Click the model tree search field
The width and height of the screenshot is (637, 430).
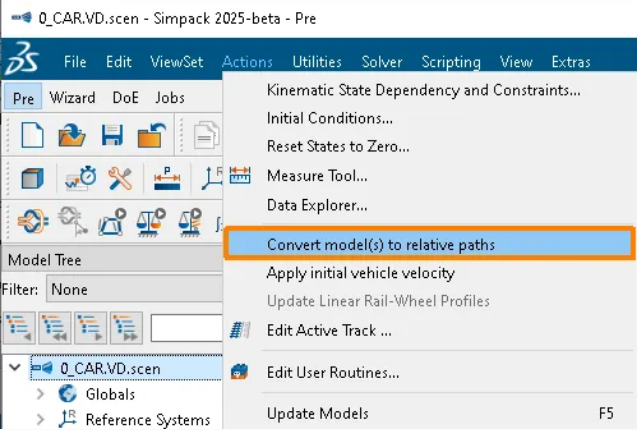tap(186, 328)
